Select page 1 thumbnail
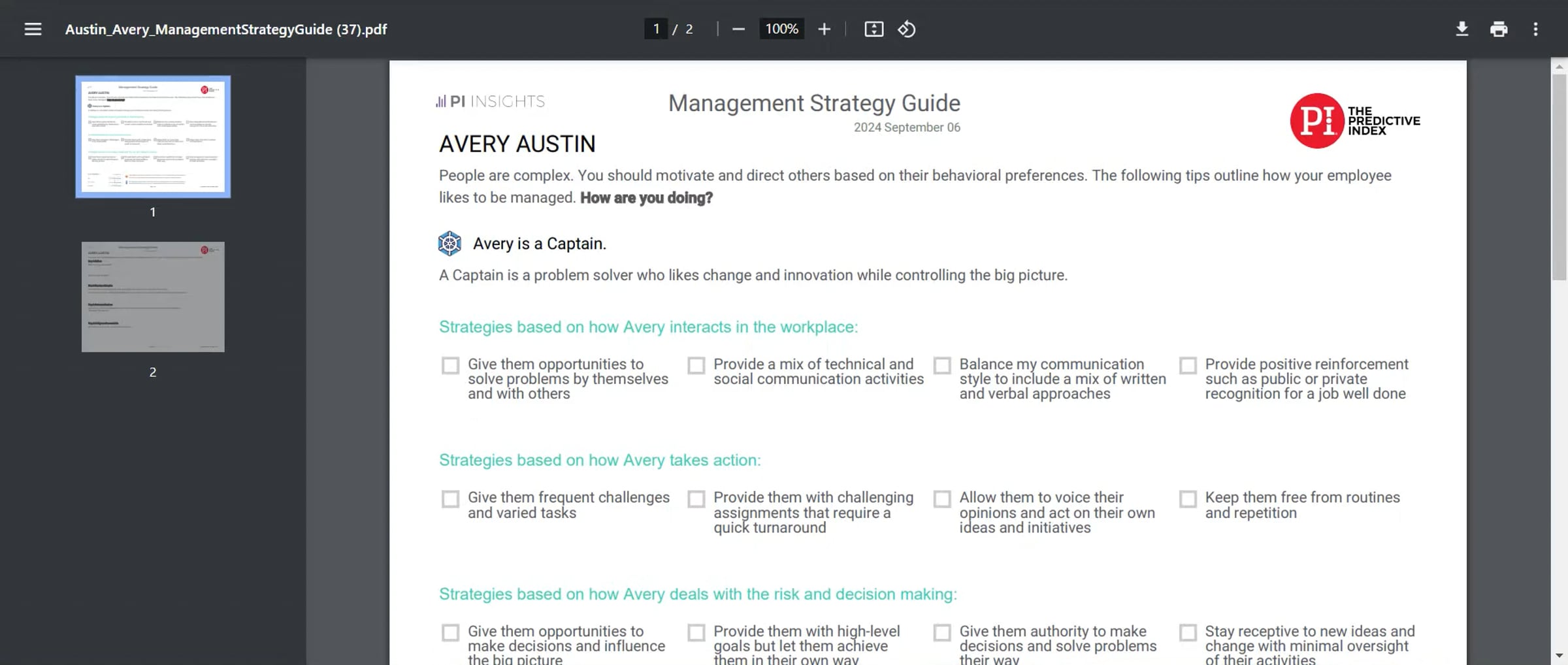 point(153,137)
